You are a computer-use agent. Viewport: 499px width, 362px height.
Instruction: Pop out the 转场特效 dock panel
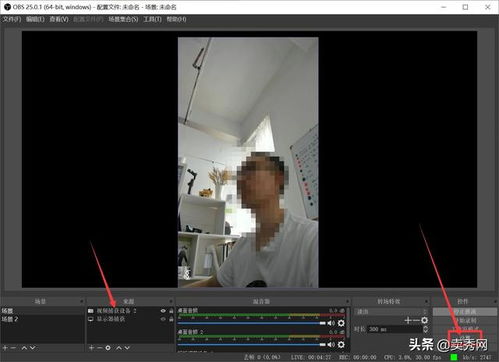tap(426, 301)
